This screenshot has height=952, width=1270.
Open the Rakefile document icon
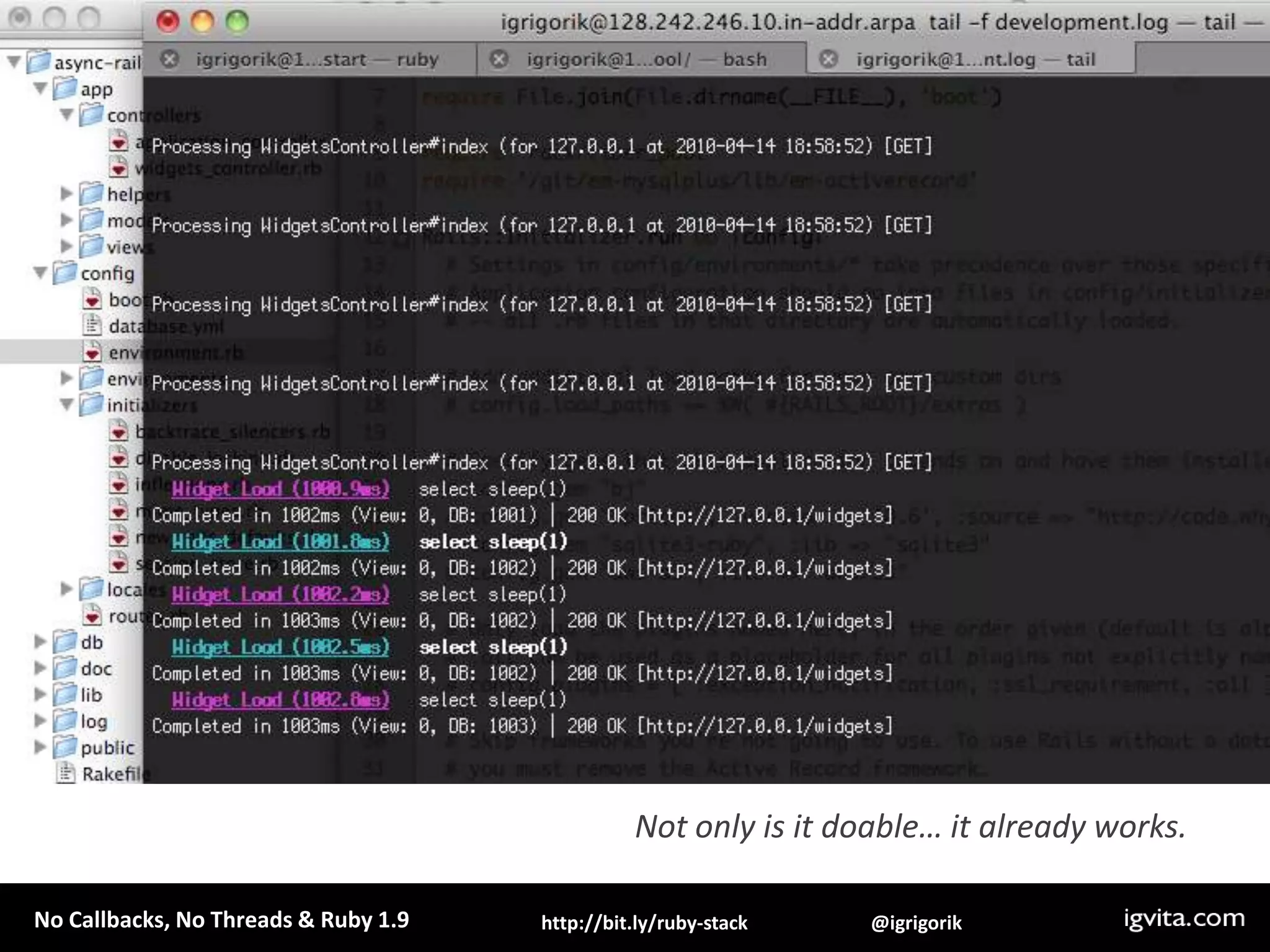tap(66, 773)
